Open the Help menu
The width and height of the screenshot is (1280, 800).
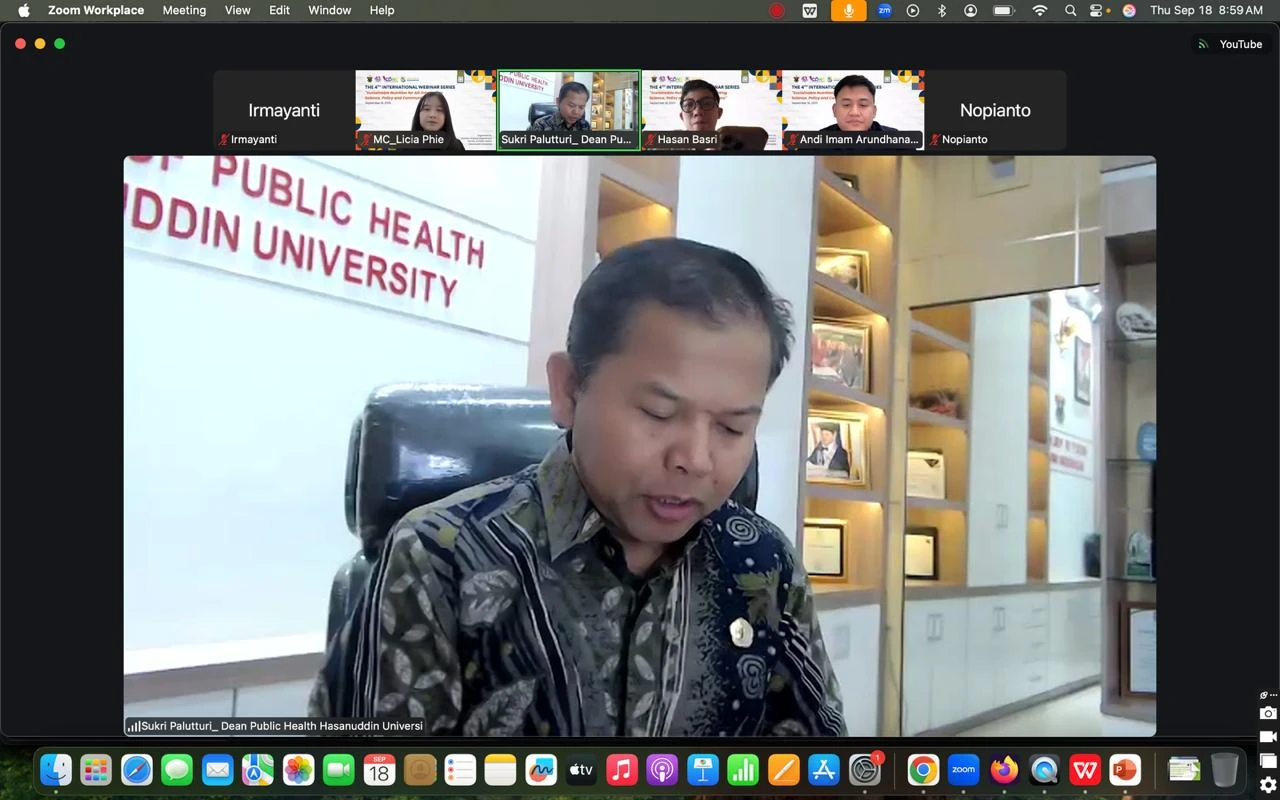[x=382, y=10]
